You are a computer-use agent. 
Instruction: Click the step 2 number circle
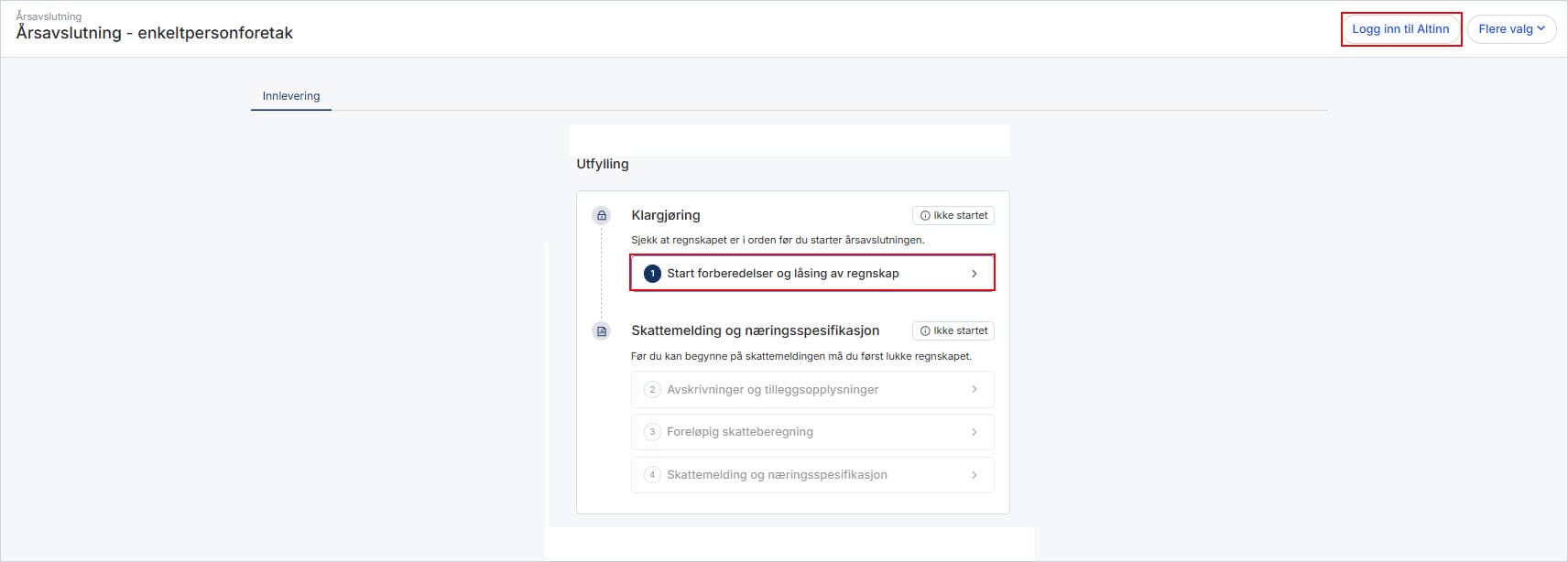coord(652,390)
